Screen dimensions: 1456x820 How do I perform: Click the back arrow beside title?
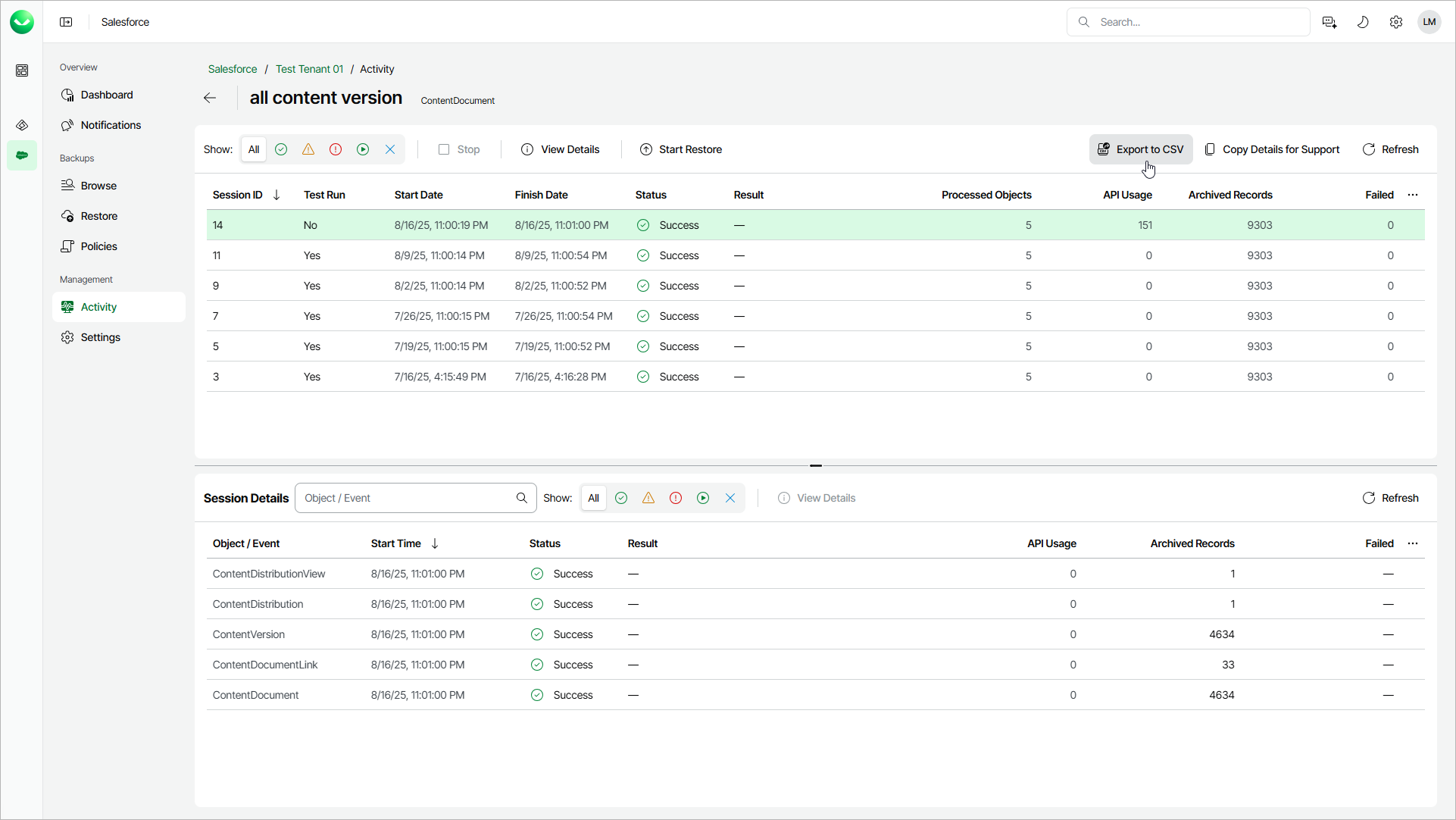[210, 98]
